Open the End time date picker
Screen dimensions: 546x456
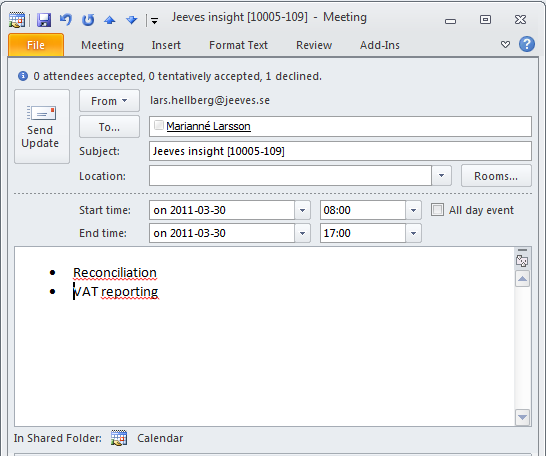click(x=302, y=233)
